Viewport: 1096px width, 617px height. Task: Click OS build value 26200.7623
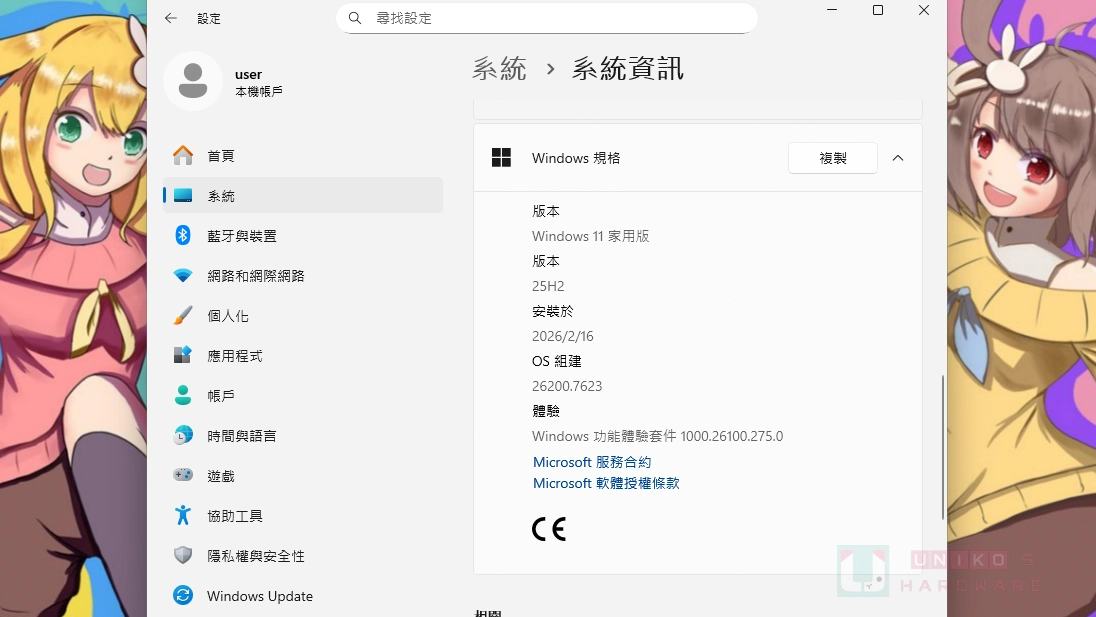(567, 386)
